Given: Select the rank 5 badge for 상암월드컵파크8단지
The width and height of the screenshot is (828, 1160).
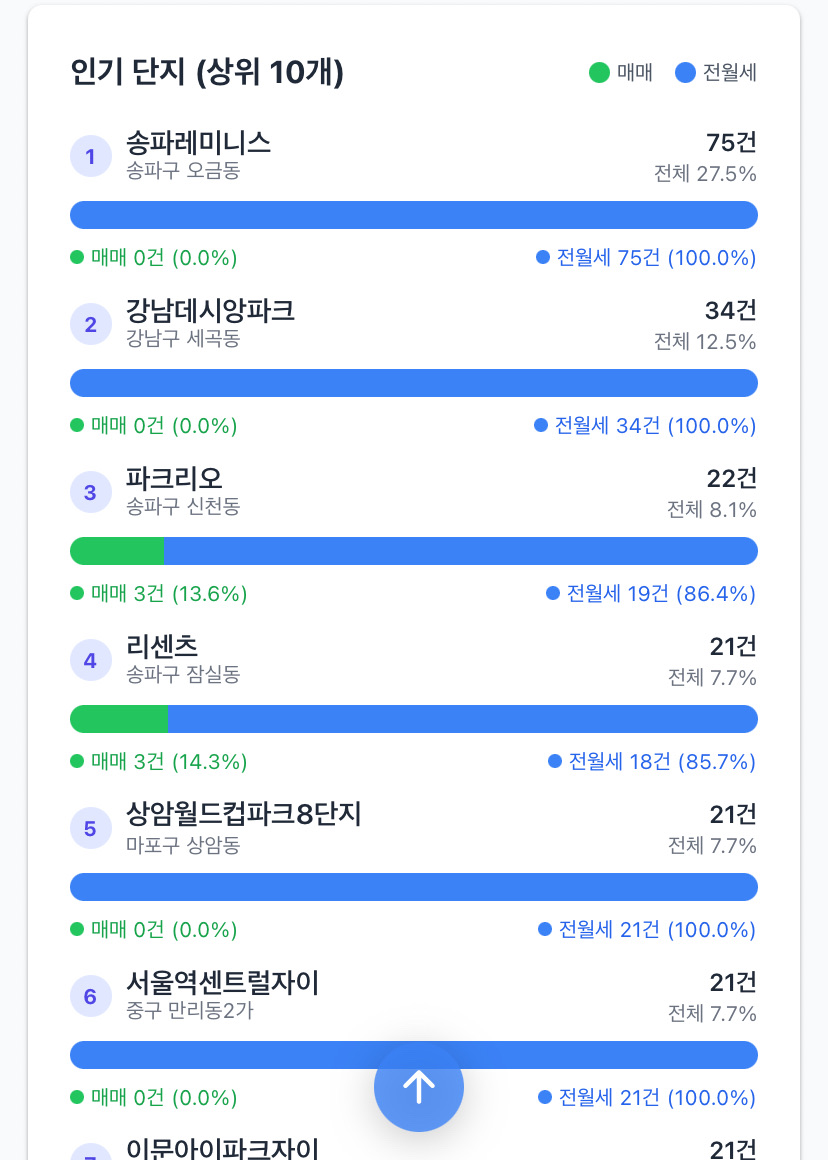Looking at the screenshot, I should [x=90, y=828].
